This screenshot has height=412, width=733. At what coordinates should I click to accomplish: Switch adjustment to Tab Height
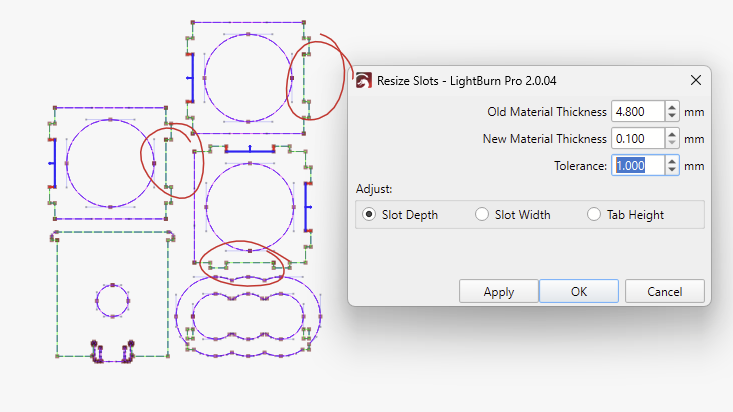(x=594, y=214)
